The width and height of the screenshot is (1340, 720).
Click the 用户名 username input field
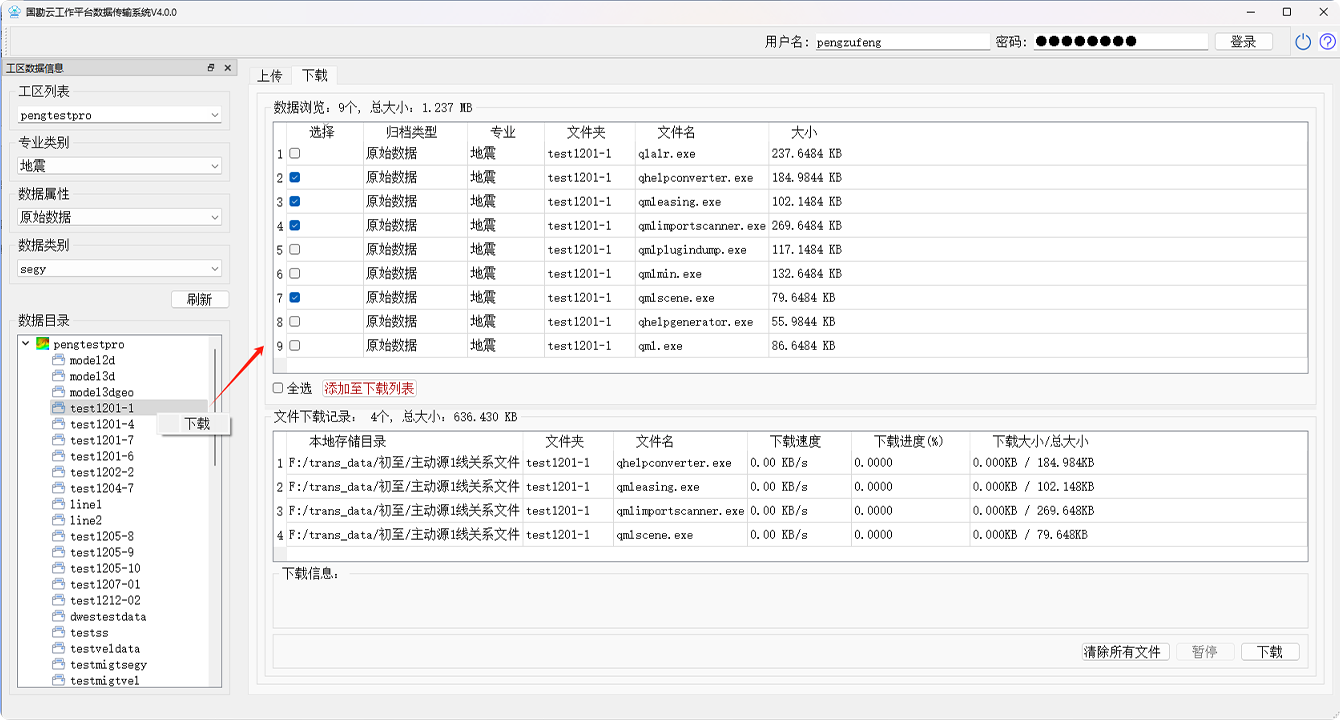[x=902, y=42]
